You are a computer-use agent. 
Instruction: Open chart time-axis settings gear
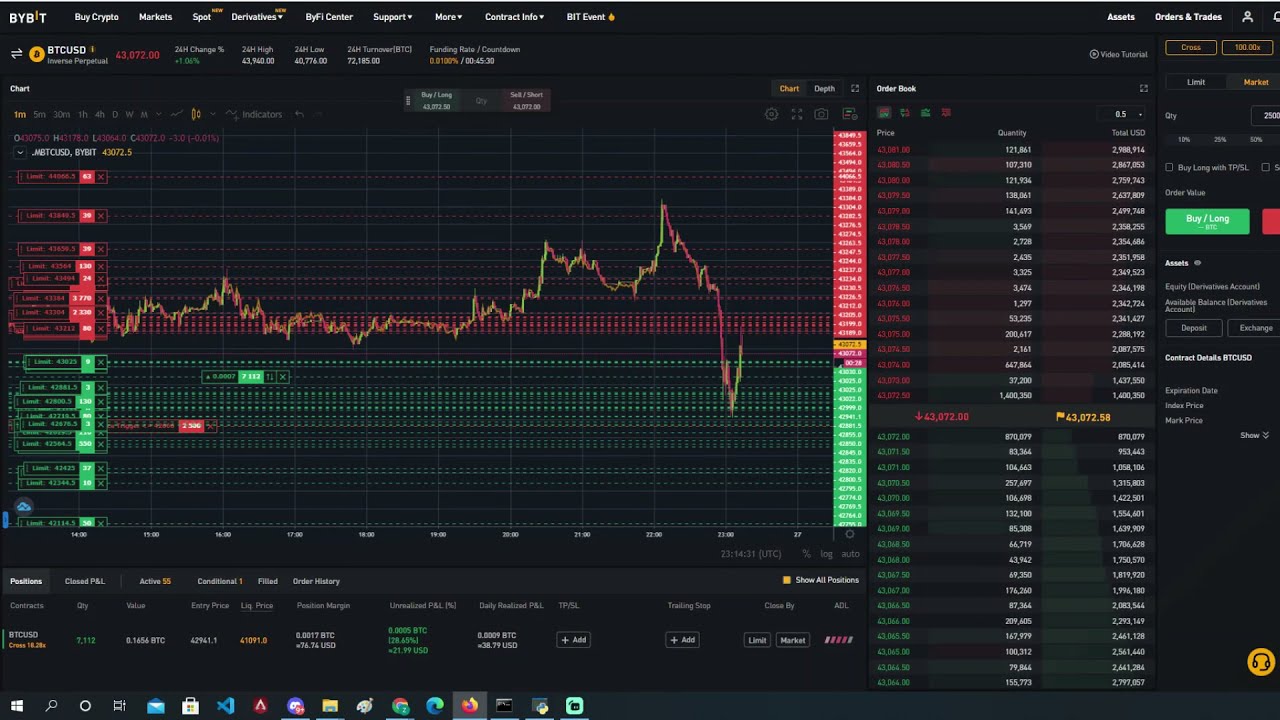(x=850, y=535)
